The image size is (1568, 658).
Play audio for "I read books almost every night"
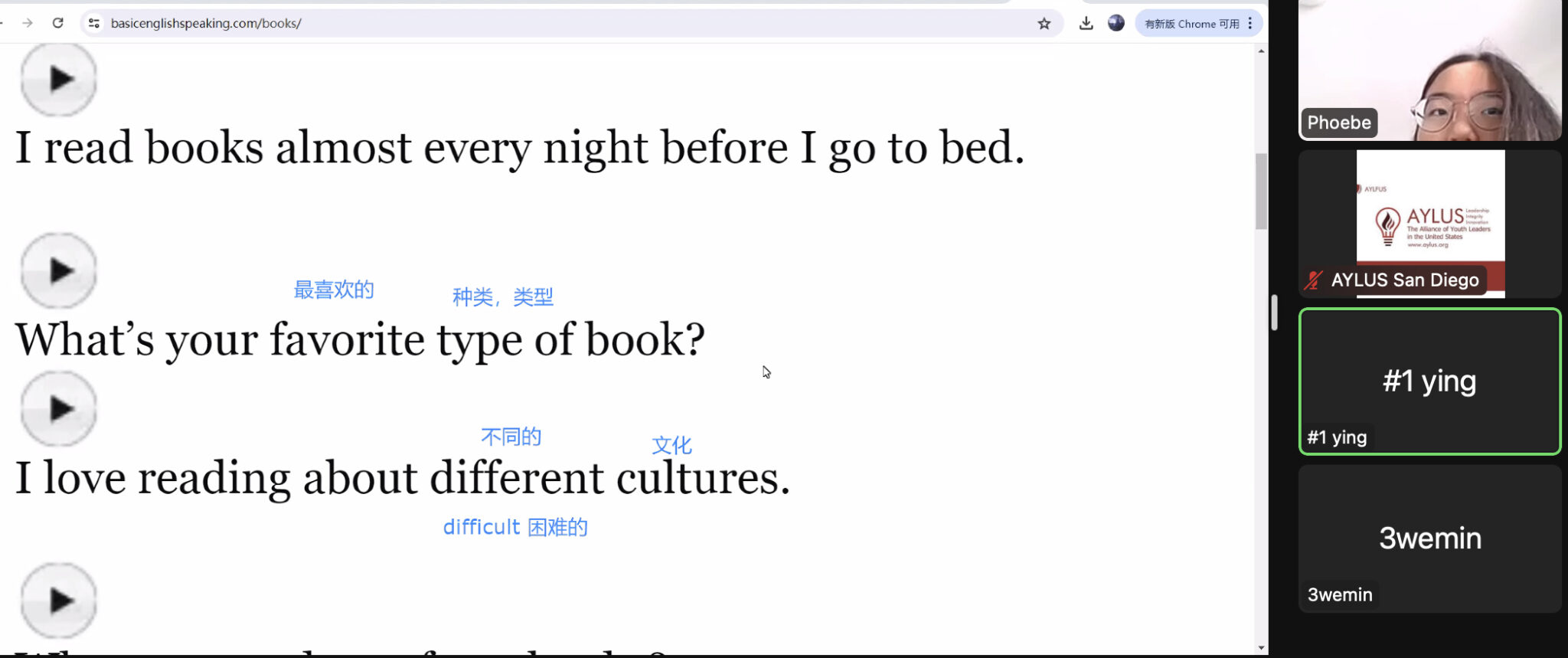coord(58,79)
